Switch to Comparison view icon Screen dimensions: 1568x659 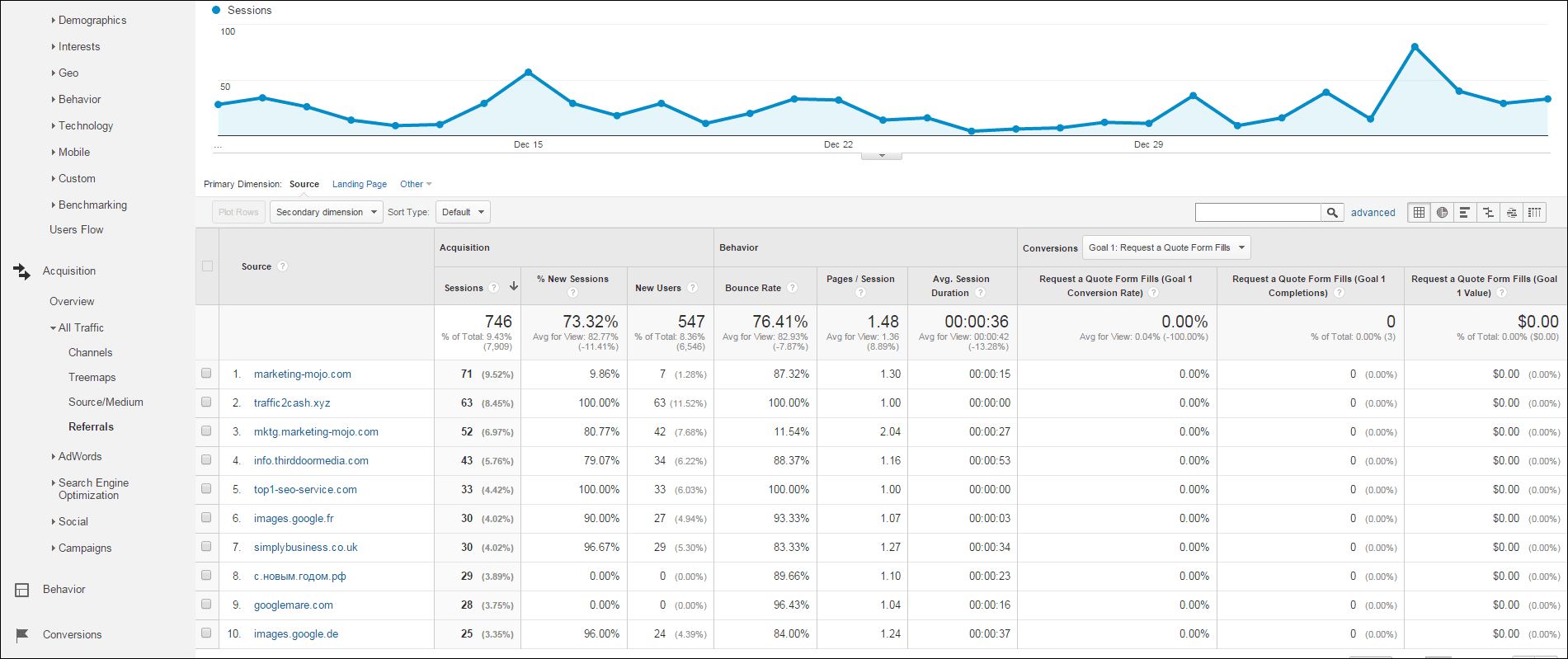[x=1488, y=212]
